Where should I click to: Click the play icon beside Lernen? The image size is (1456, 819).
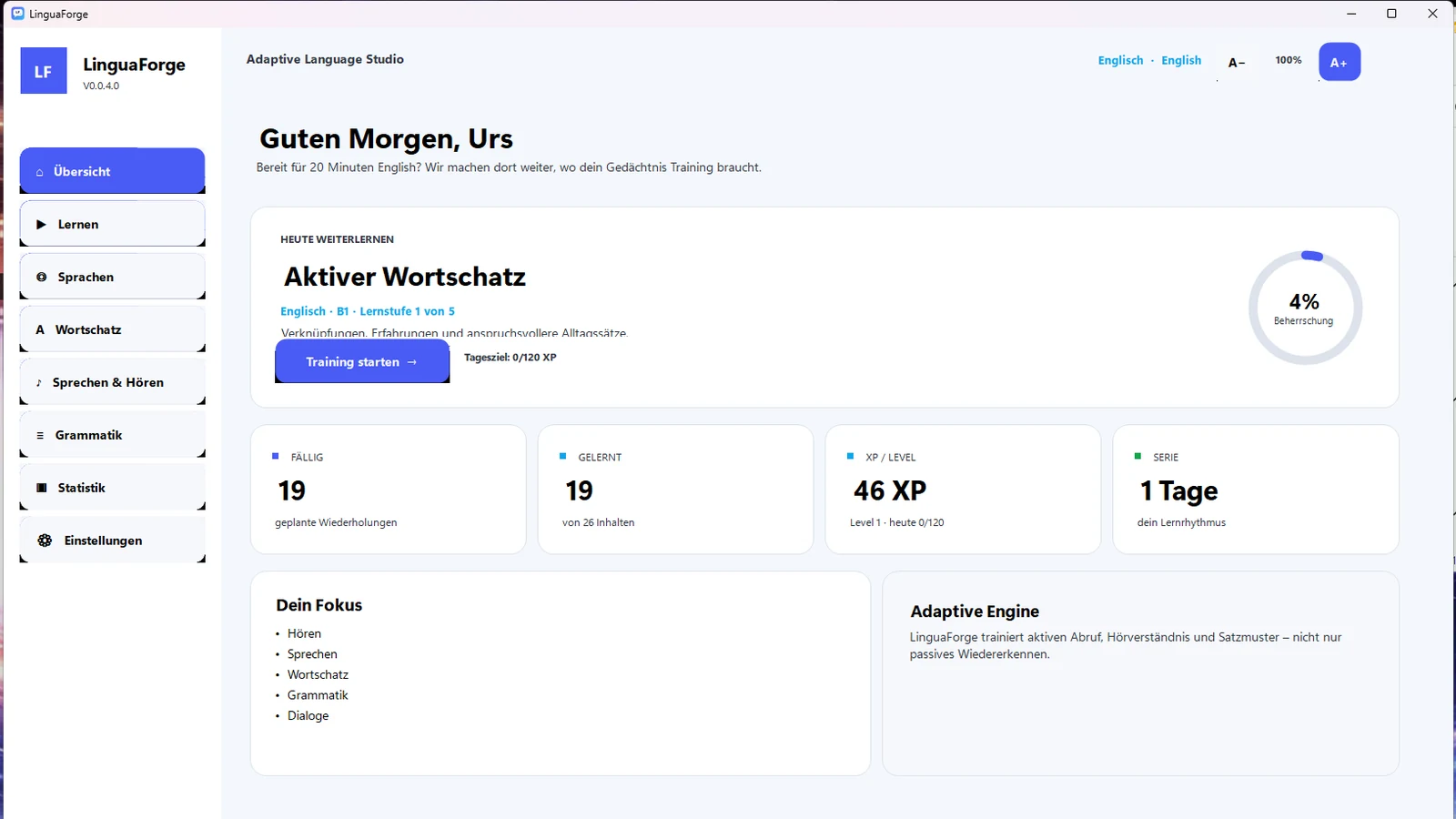[x=41, y=224]
